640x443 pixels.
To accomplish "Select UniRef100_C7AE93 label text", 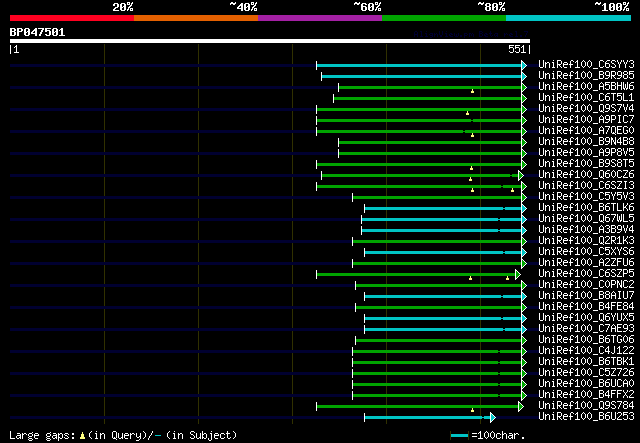I will [586, 329].
